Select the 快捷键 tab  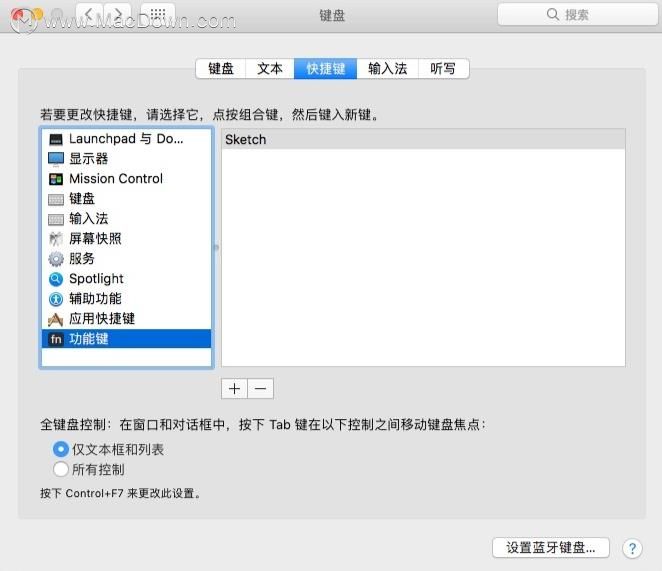point(326,68)
